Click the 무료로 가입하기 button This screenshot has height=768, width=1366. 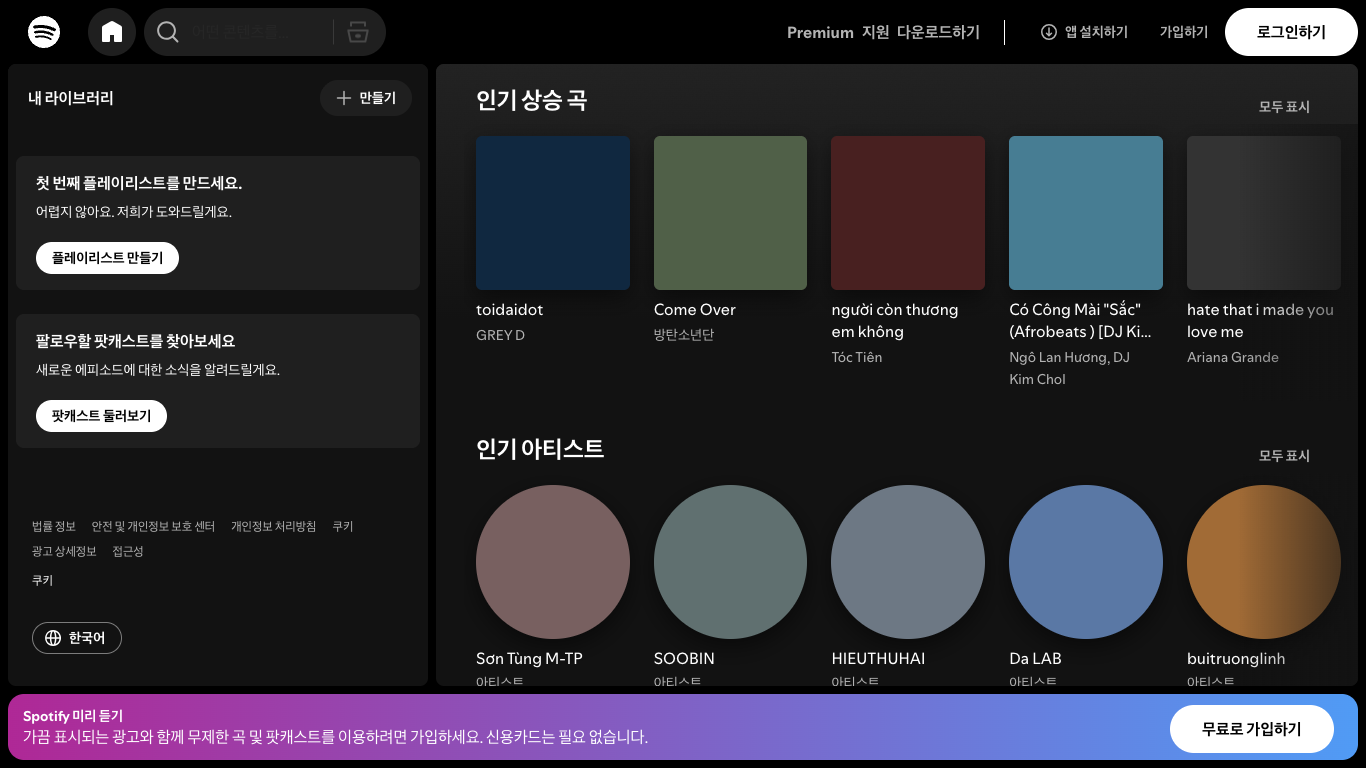pos(1252,729)
